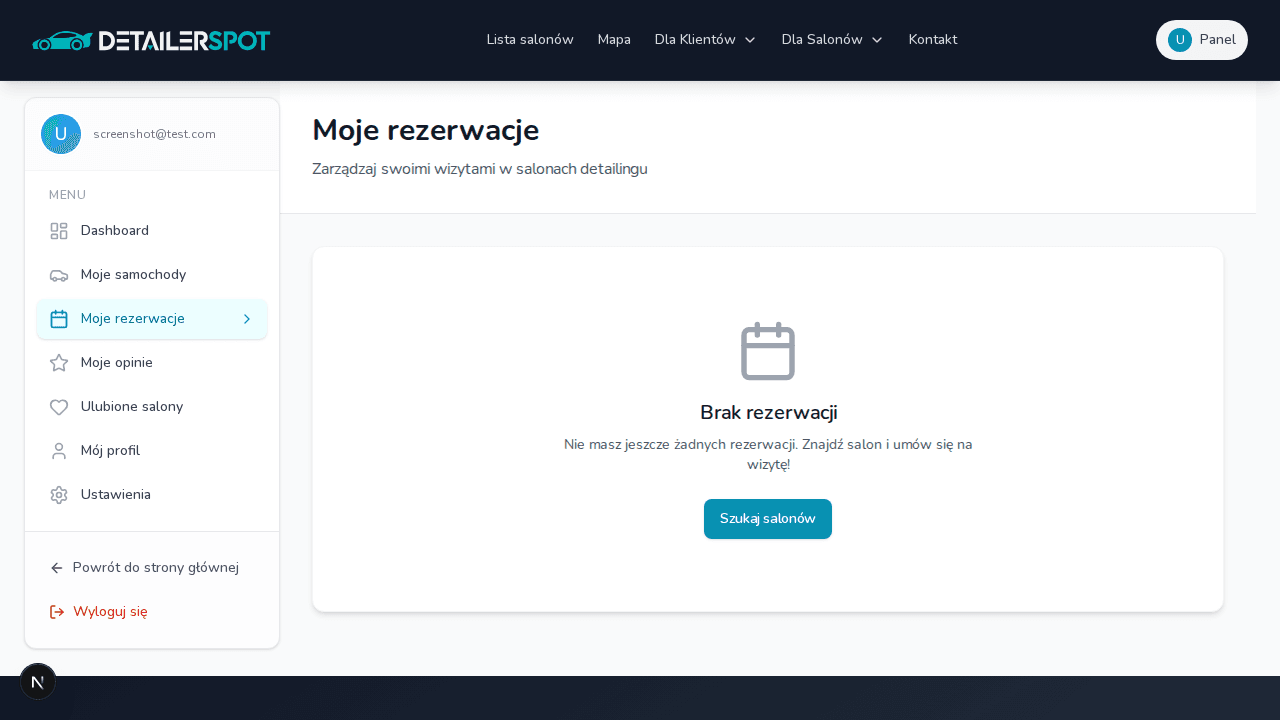Click the U avatar circle in the sidebar
Viewport: 1280px width, 720px height.
pos(61,133)
